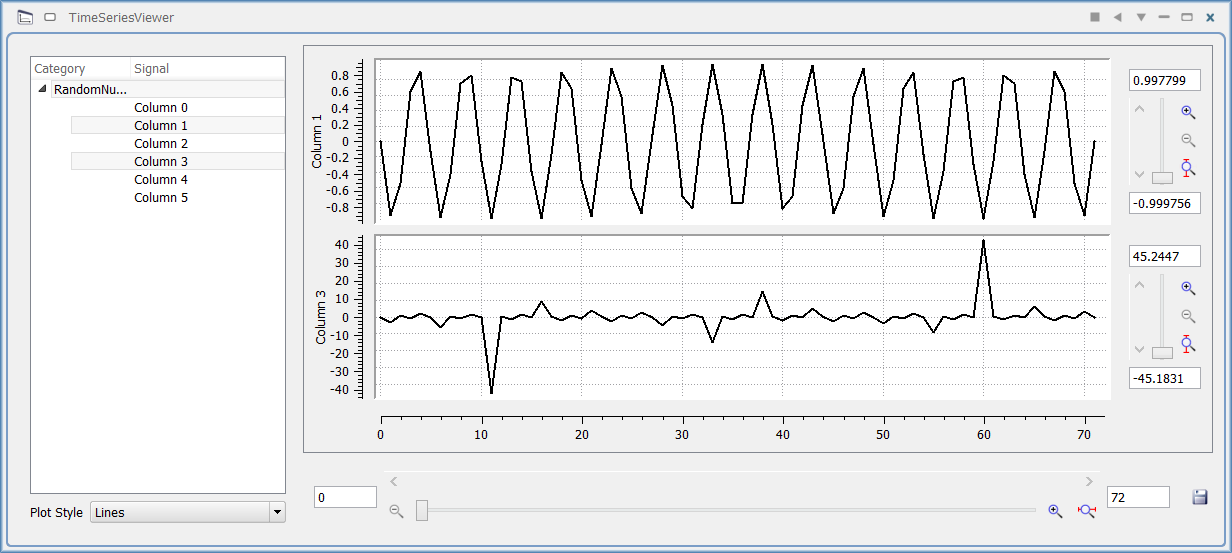Select Column 5 in the signal list
The height and width of the screenshot is (553, 1232).
click(160, 197)
